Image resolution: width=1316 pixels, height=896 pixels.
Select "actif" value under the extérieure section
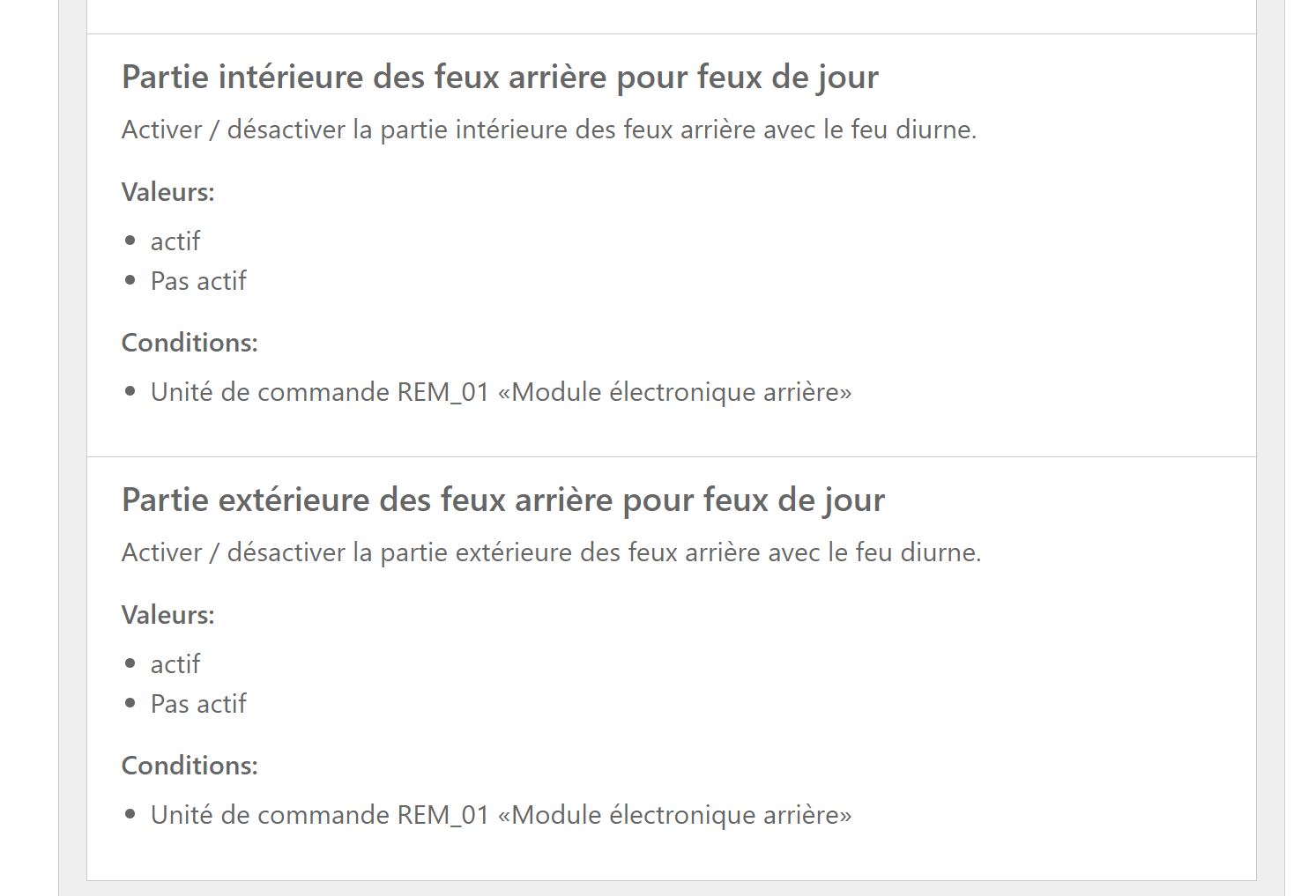click(175, 664)
